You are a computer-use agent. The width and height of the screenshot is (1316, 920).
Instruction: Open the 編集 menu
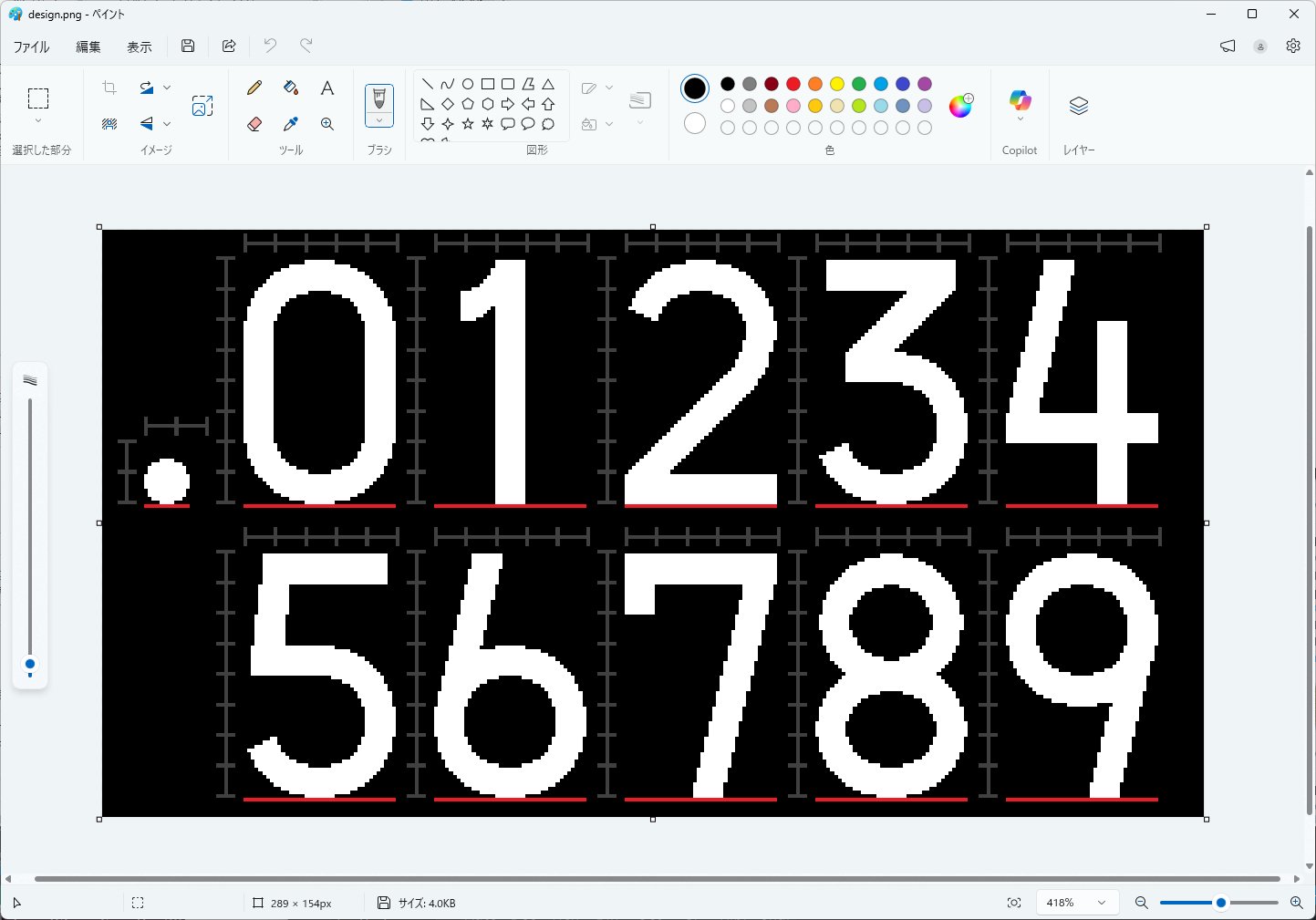pyautogui.click(x=88, y=47)
